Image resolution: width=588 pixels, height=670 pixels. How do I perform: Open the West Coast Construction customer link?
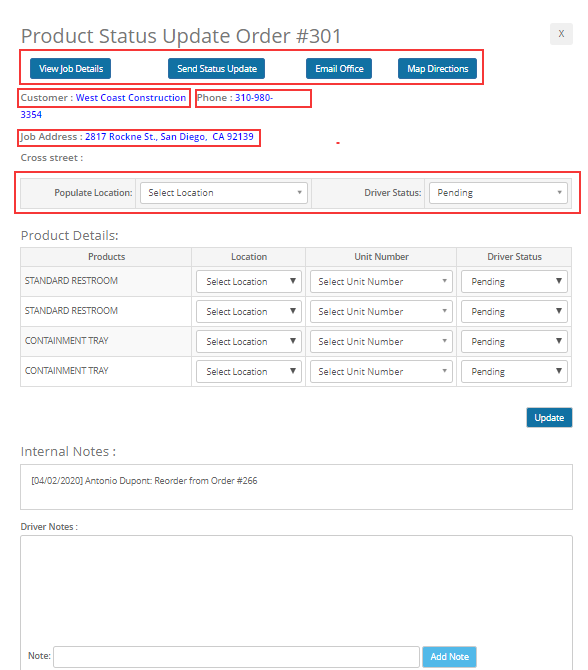[x=131, y=98]
